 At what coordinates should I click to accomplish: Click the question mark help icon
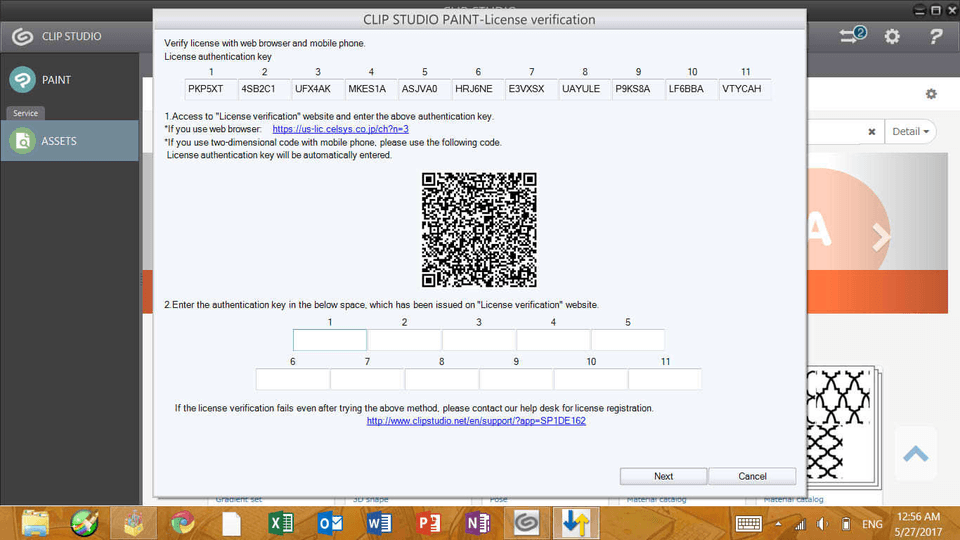coord(935,37)
